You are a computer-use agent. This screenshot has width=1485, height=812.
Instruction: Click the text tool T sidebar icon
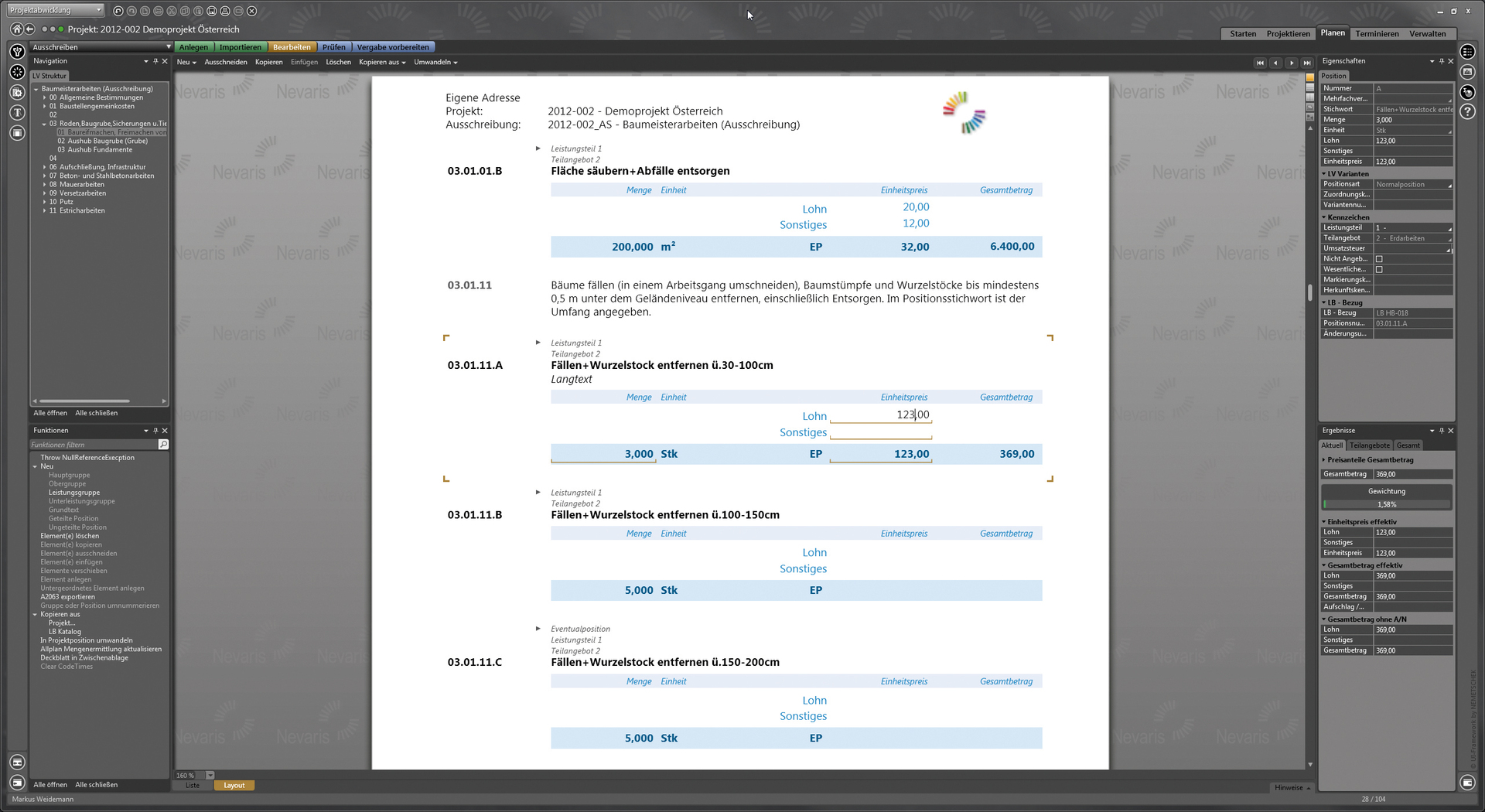tap(17, 113)
